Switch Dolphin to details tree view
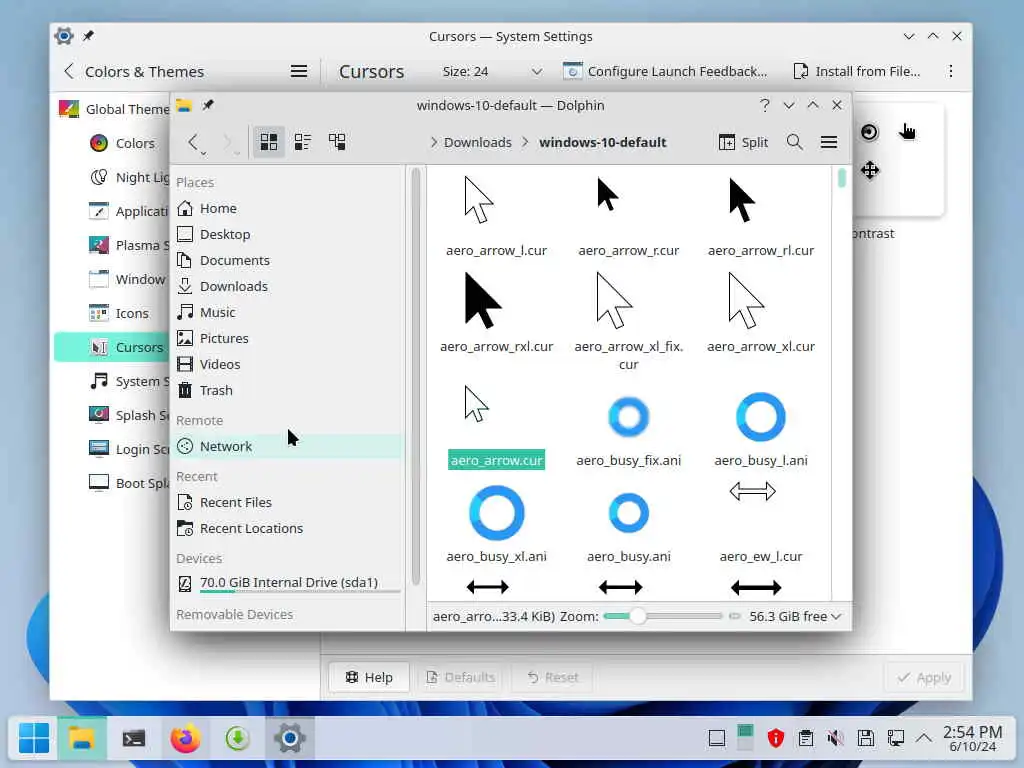 coord(337,142)
